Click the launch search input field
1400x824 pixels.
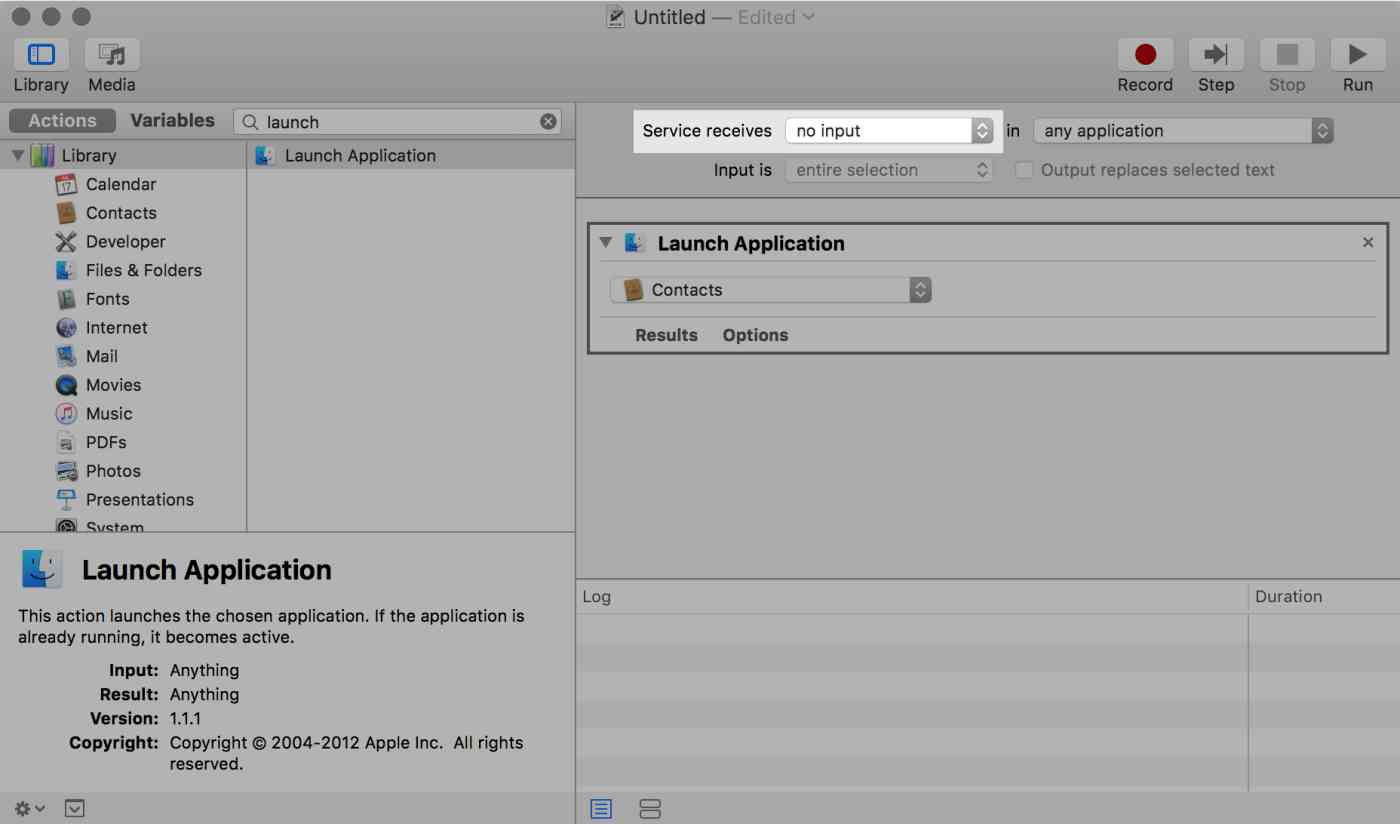tap(397, 122)
